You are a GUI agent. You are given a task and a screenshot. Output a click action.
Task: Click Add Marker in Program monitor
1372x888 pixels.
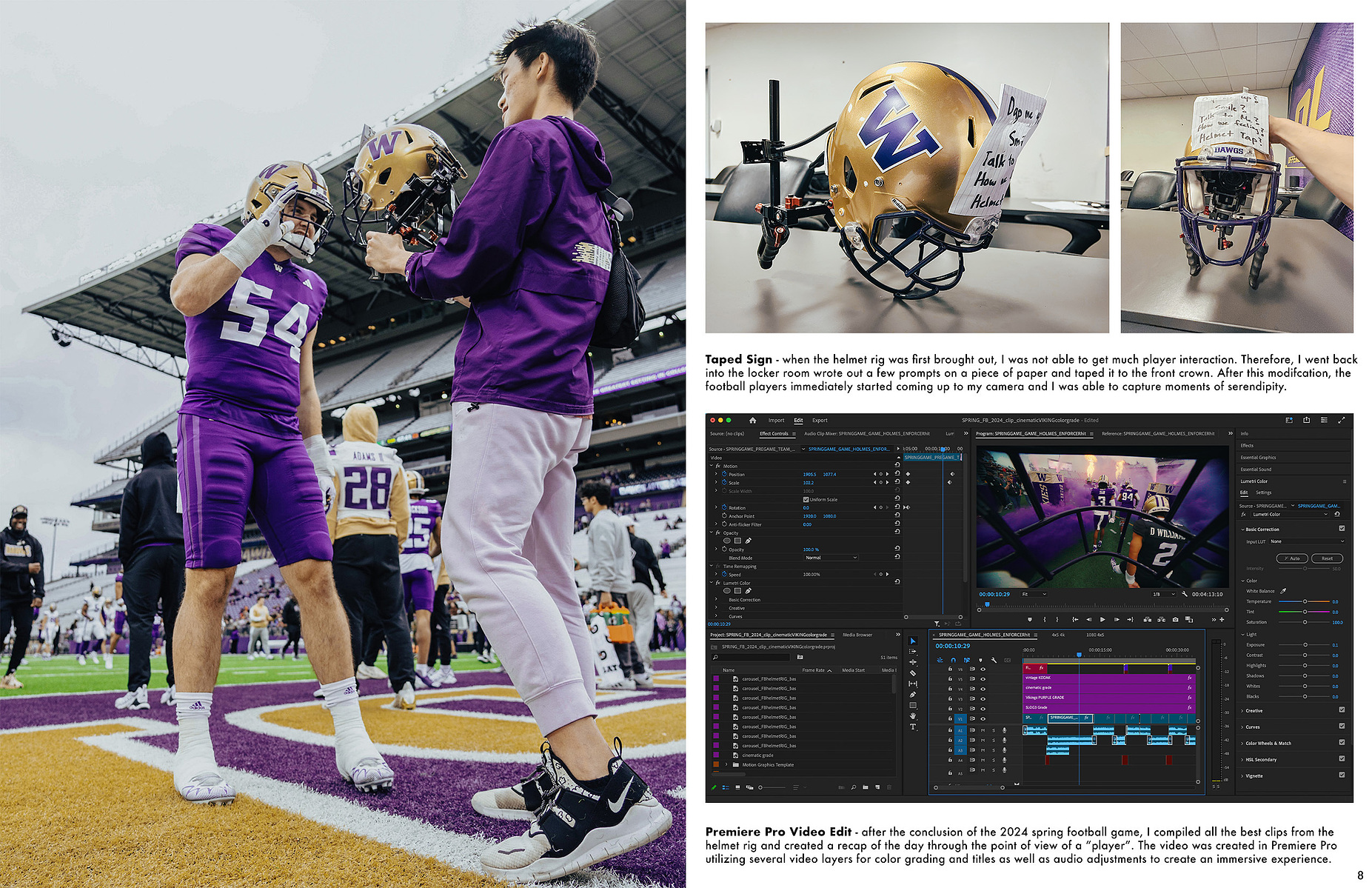1029,619
